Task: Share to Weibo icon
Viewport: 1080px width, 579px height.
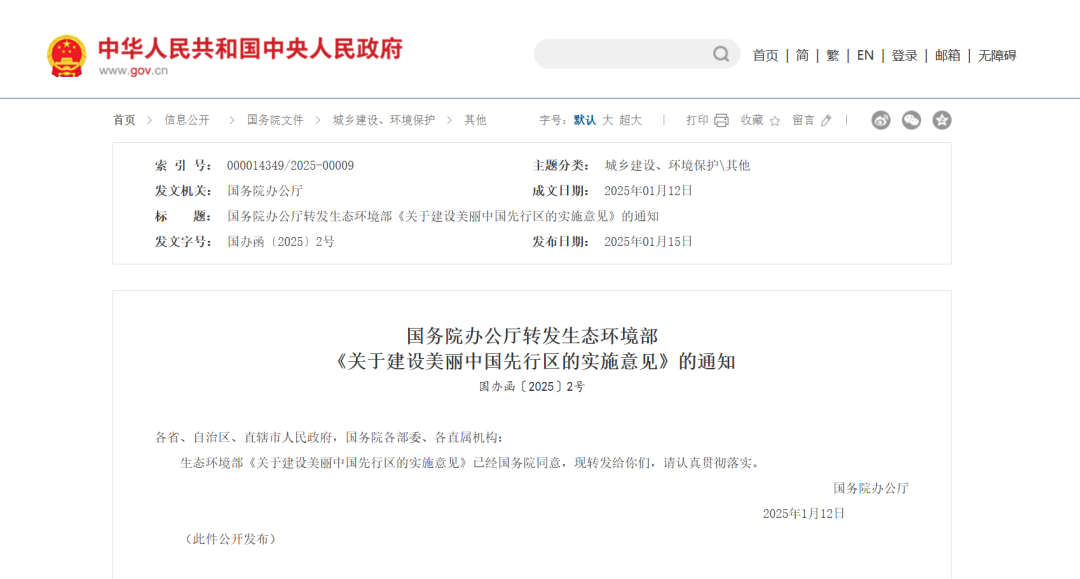Action: pyautogui.click(x=881, y=120)
